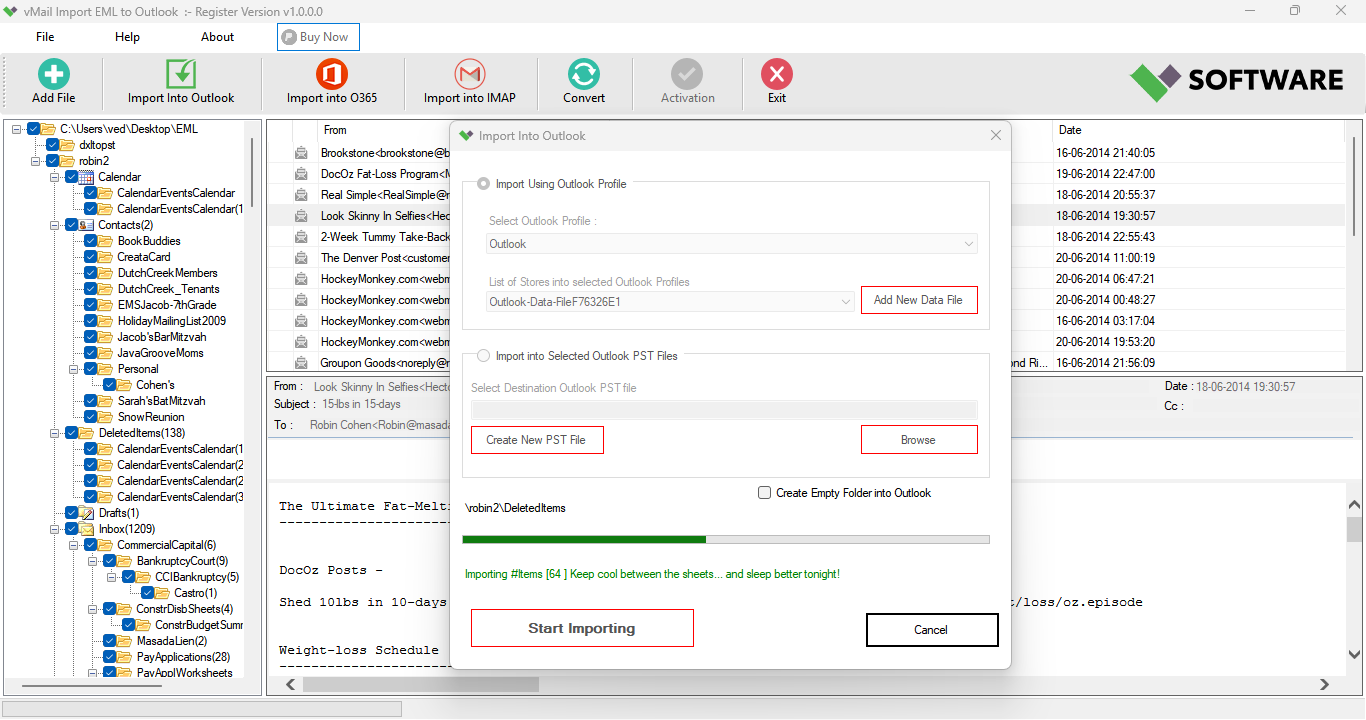Image resolution: width=1366 pixels, height=720 pixels.
Task: Click the mail icon beside 2-Week Tummy Take-Back row
Action: pos(300,237)
